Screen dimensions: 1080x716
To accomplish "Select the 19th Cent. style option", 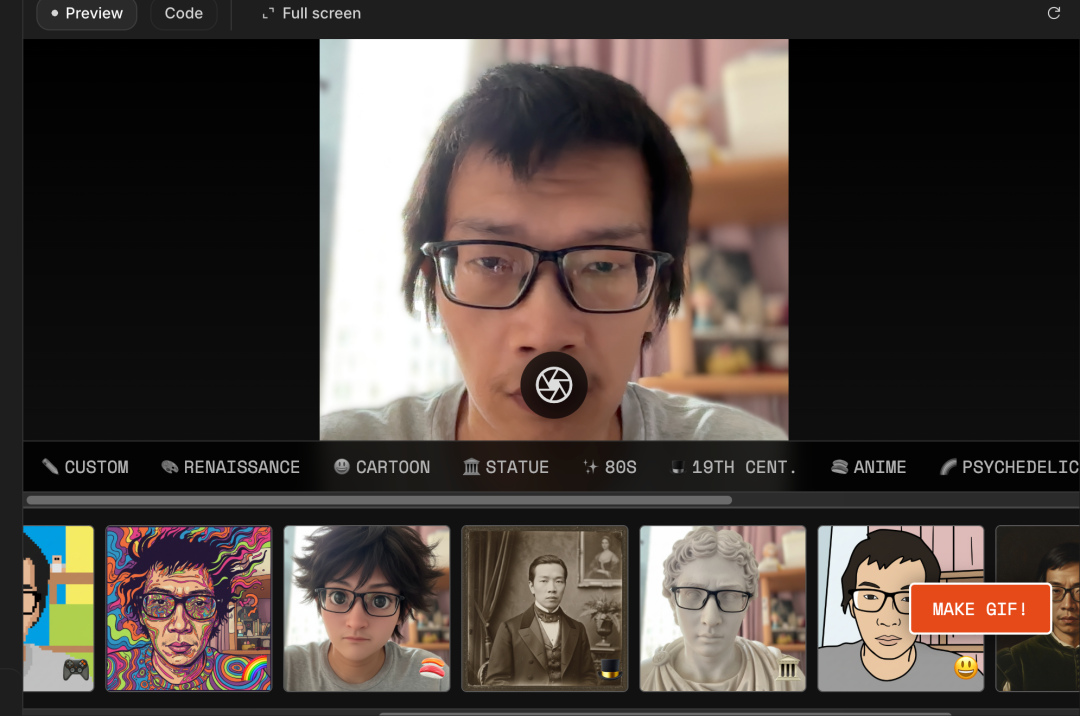I will coord(733,467).
